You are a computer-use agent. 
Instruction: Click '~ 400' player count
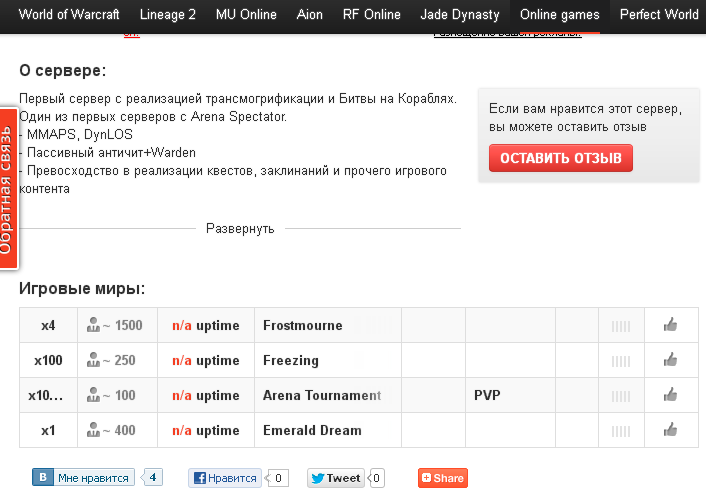119,430
